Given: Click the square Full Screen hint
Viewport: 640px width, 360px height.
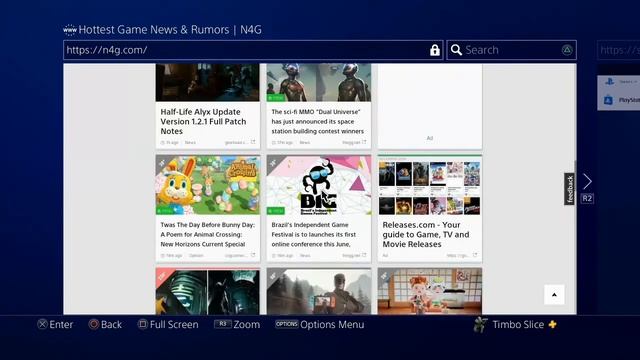Looking at the screenshot, I should click(x=168, y=324).
